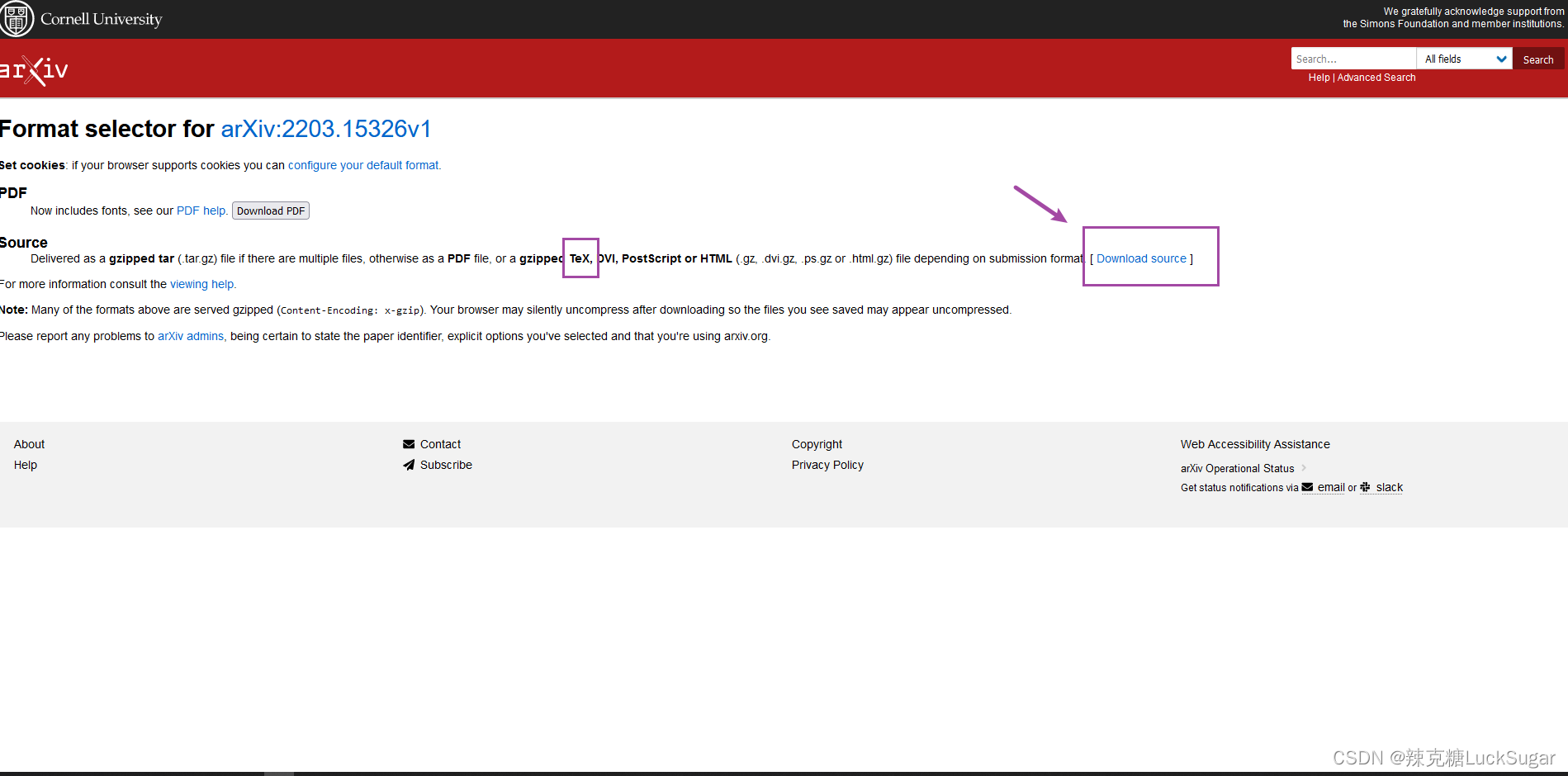Click the 'Simons Foundation and member institutions' acknowledgement text
This screenshot has width=1568, height=776.
click(x=1453, y=24)
